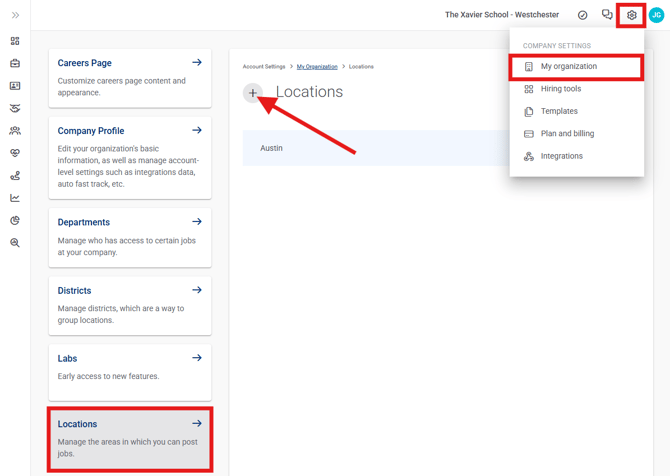The height and width of the screenshot is (476, 670).
Task: Select My organization in Company Settings menu
Action: pyautogui.click(x=576, y=67)
